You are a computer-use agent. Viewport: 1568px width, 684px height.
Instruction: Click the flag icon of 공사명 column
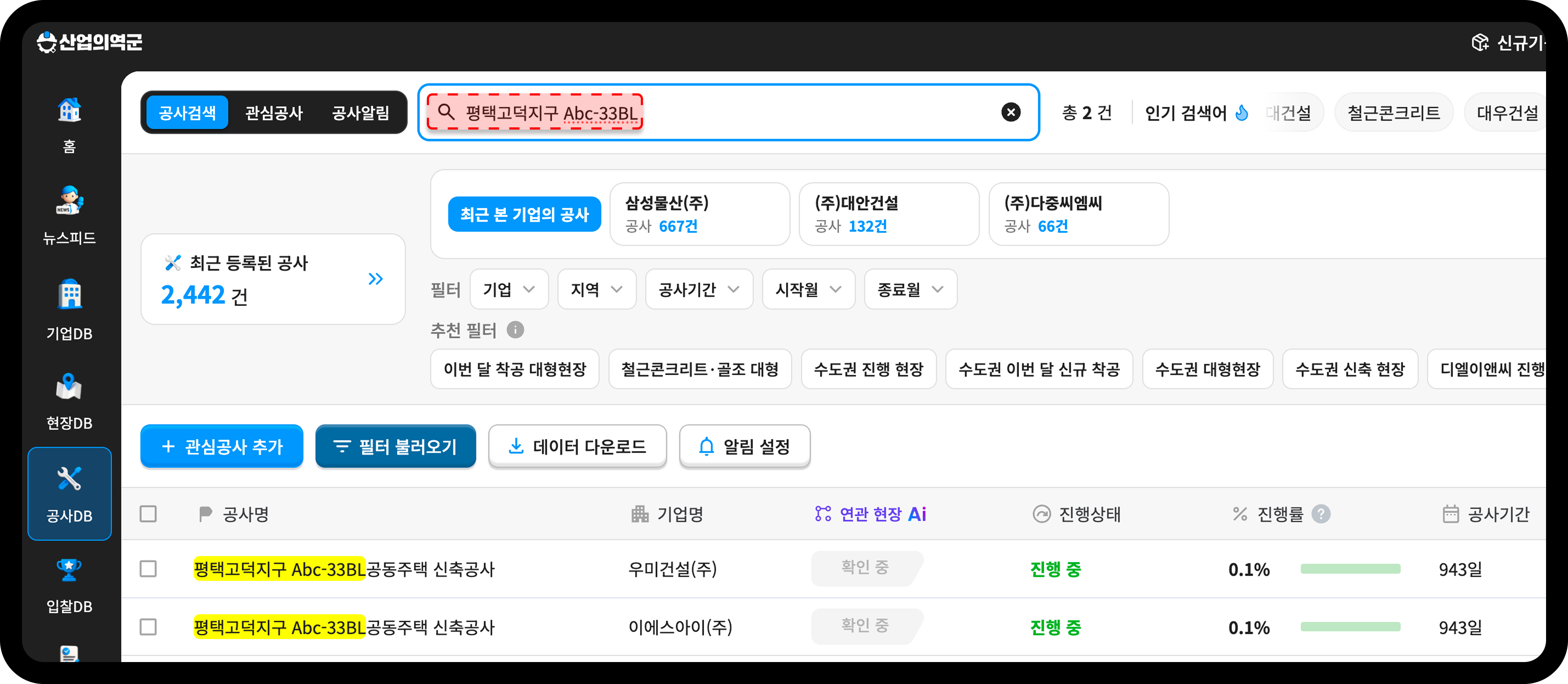(x=205, y=514)
